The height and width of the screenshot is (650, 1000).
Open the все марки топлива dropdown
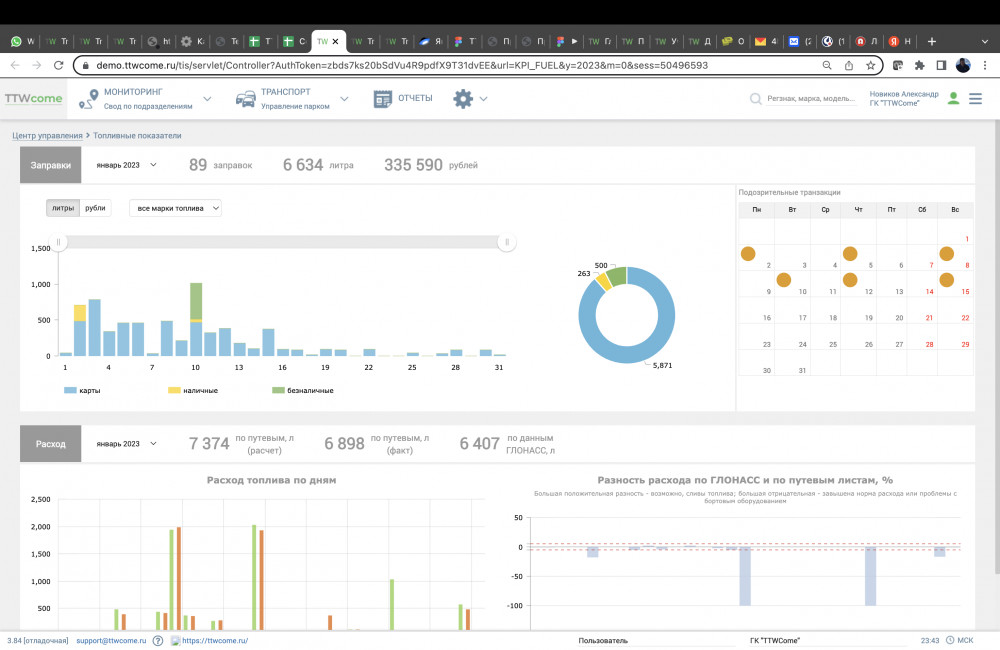pyautogui.click(x=175, y=208)
